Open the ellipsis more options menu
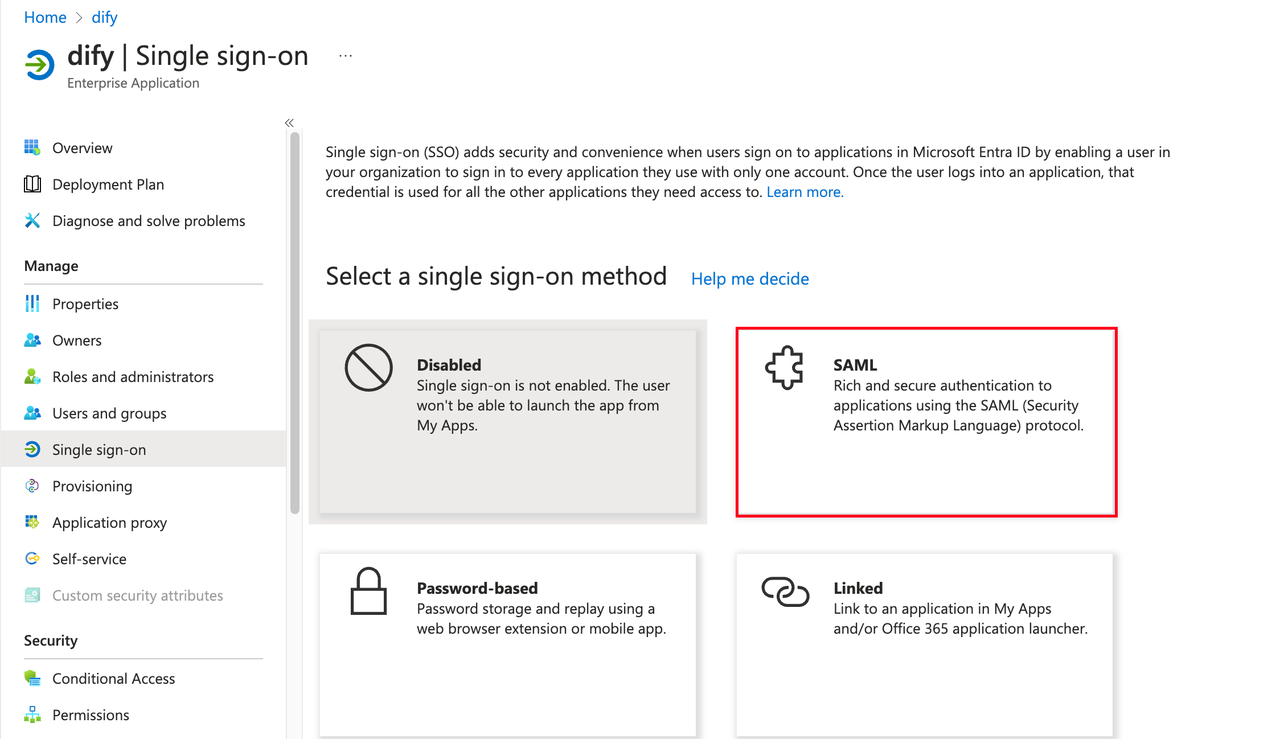Viewport: 1280px width, 739px height. [346, 56]
